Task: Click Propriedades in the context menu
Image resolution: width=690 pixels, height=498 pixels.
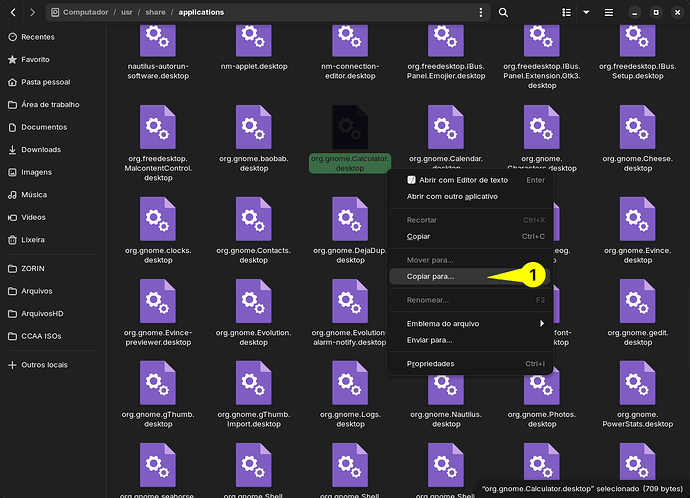Action: coord(430,364)
